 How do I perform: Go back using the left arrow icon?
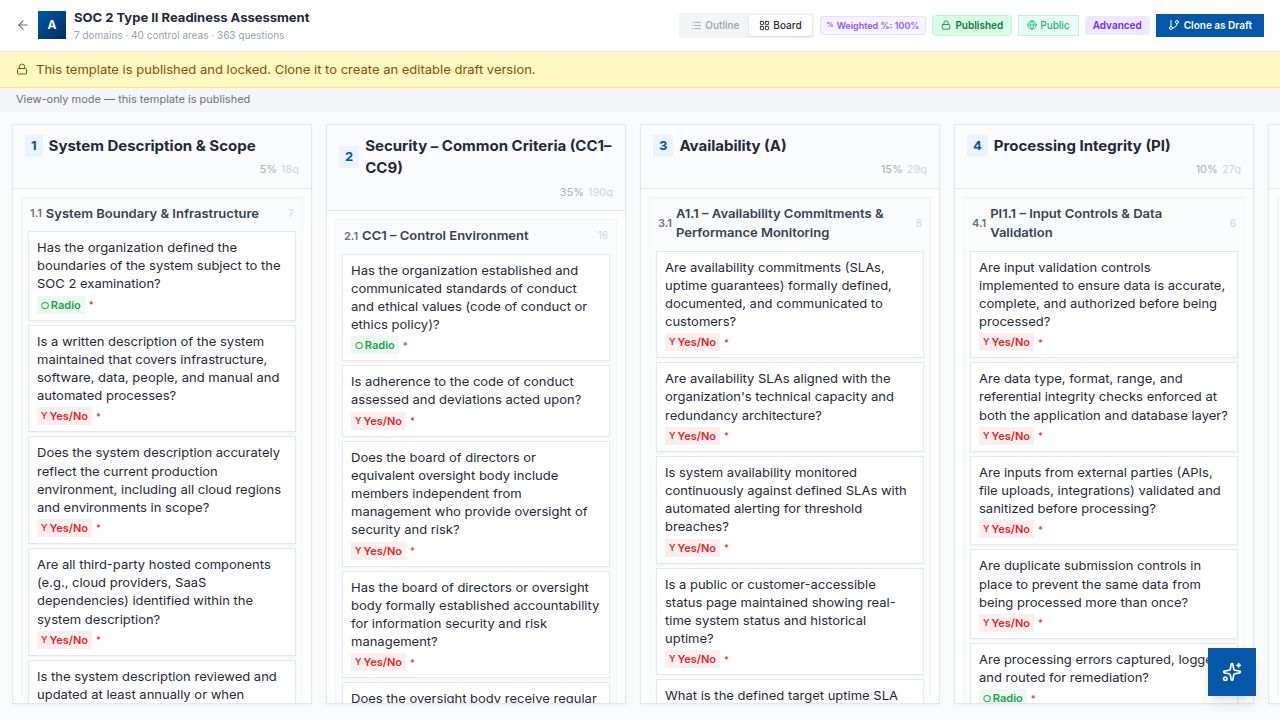pyautogui.click(x=23, y=25)
